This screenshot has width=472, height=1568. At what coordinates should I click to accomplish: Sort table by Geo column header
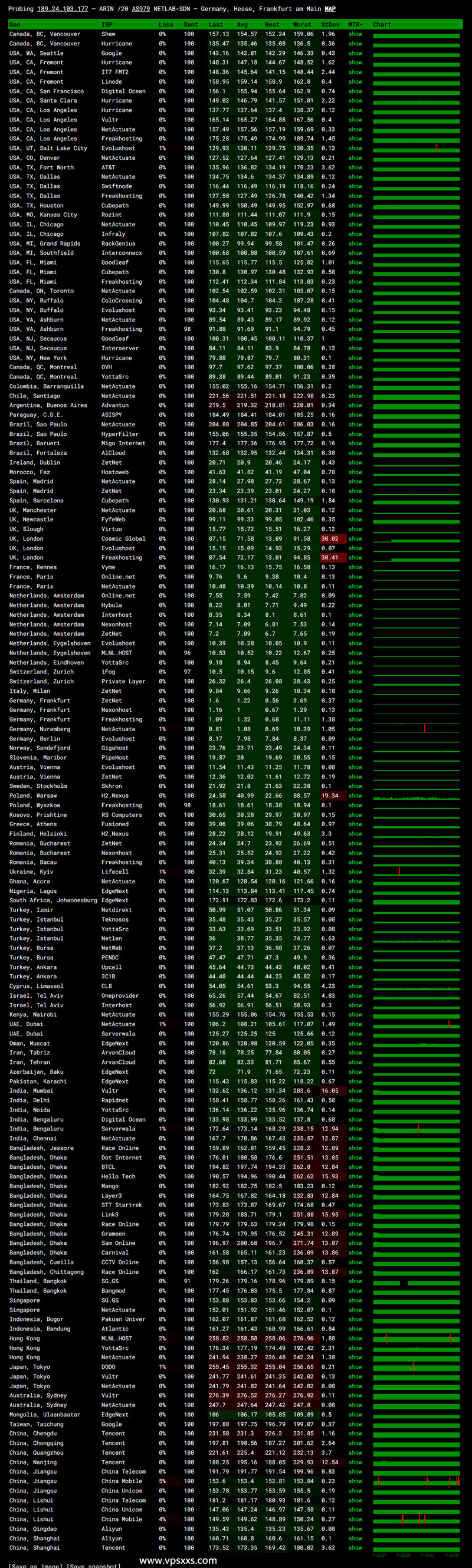point(15,25)
